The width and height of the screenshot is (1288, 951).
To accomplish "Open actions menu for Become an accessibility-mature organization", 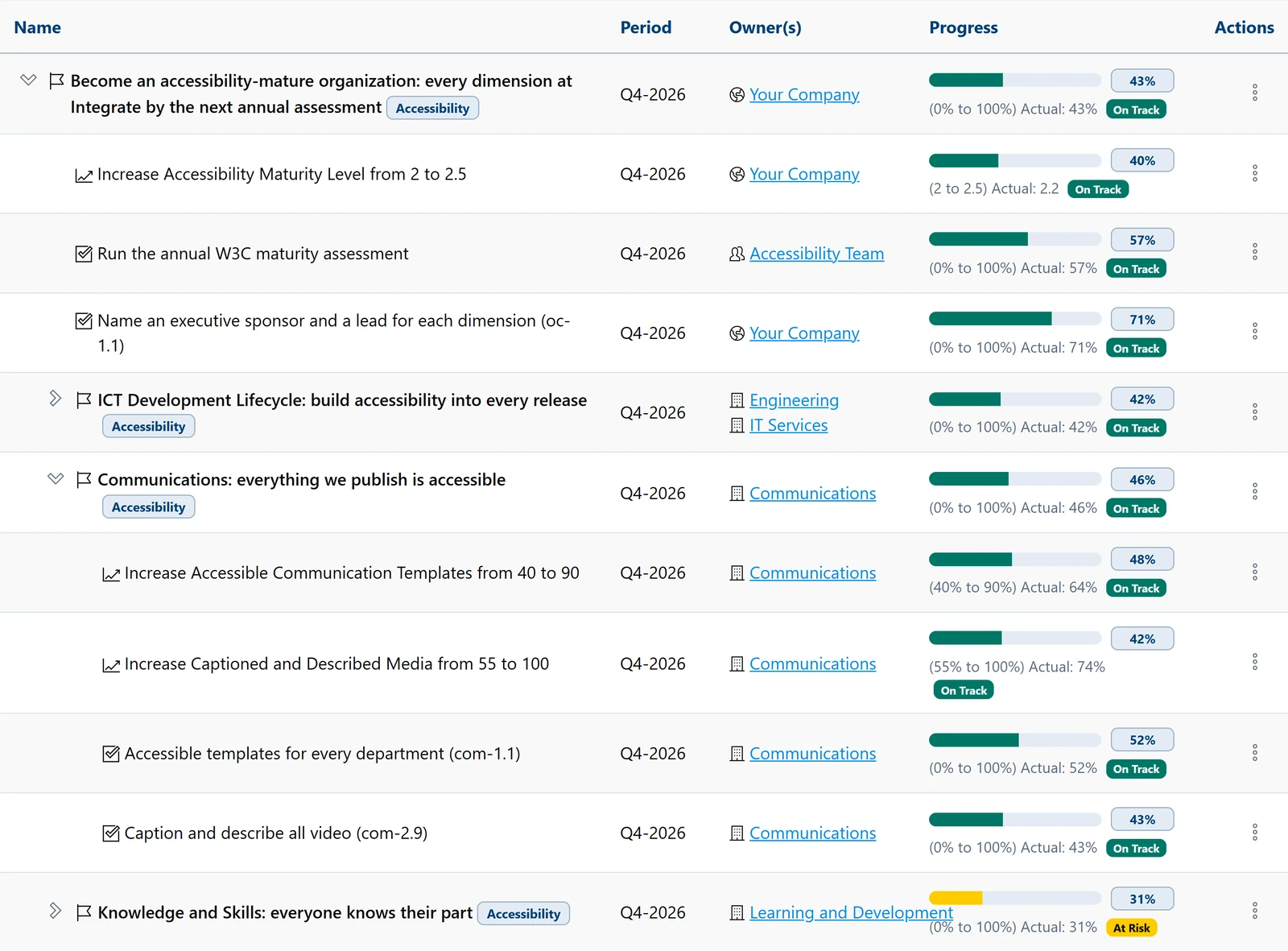I will click(1254, 93).
